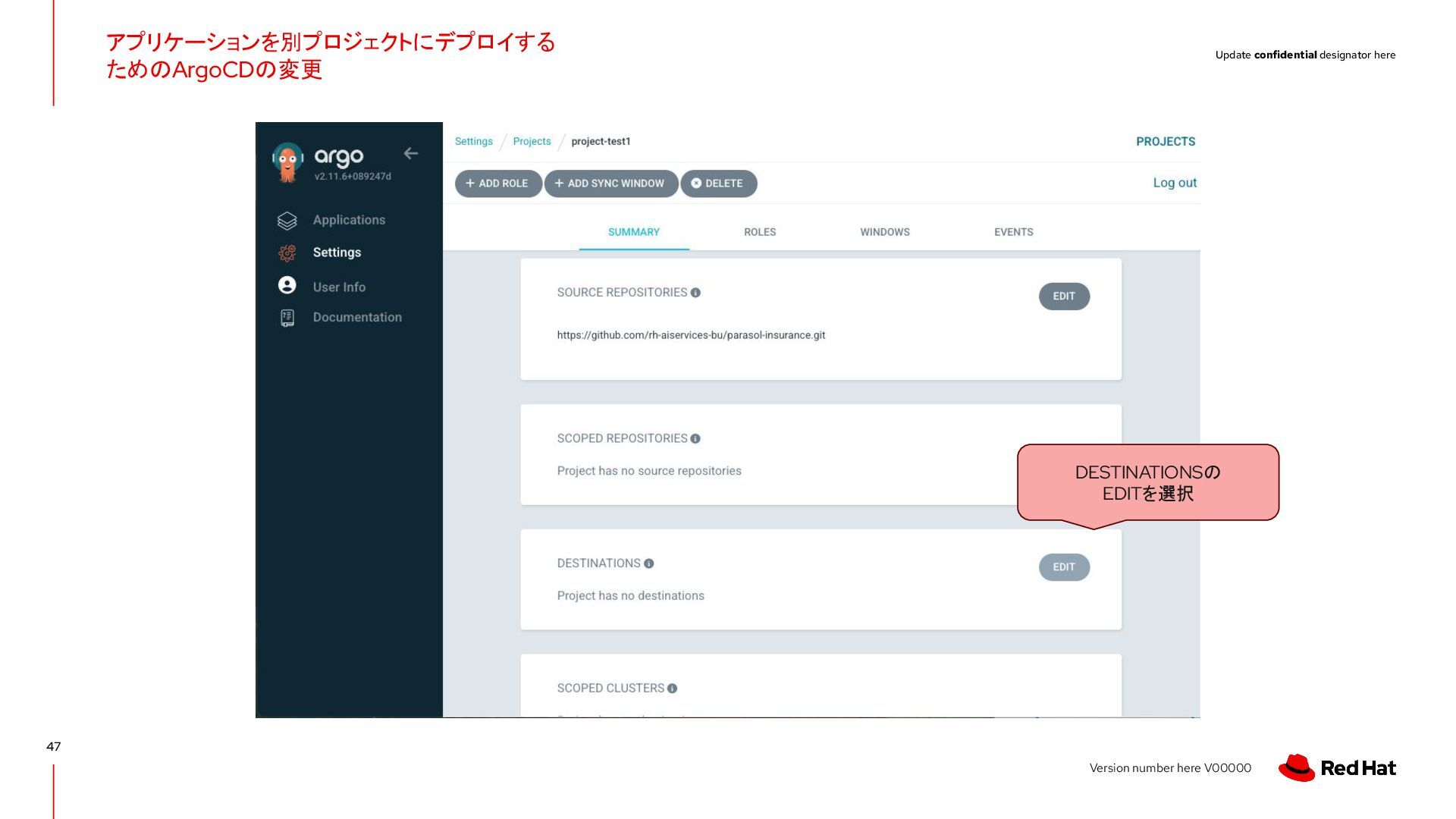1456x819 pixels.
Task: Click the slide page number 47
Action: pyautogui.click(x=54, y=746)
